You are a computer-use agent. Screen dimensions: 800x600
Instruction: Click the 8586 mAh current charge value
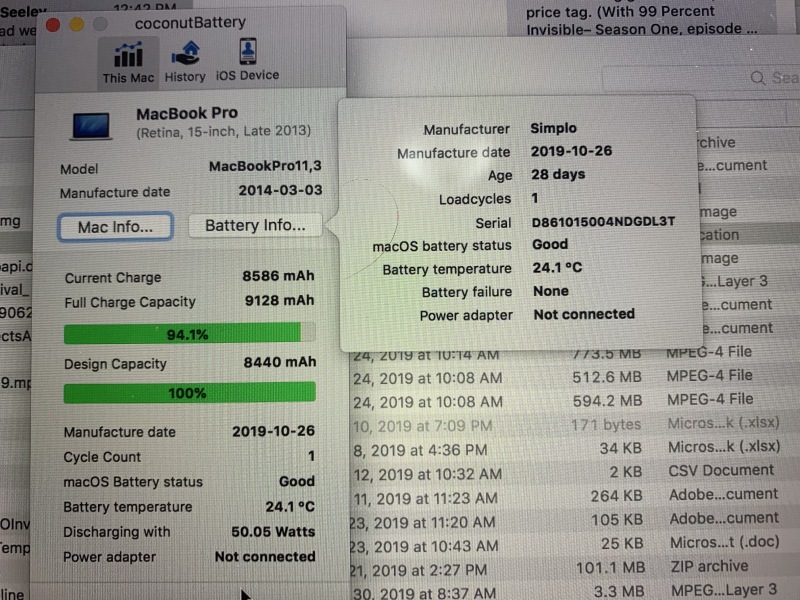pos(278,276)
